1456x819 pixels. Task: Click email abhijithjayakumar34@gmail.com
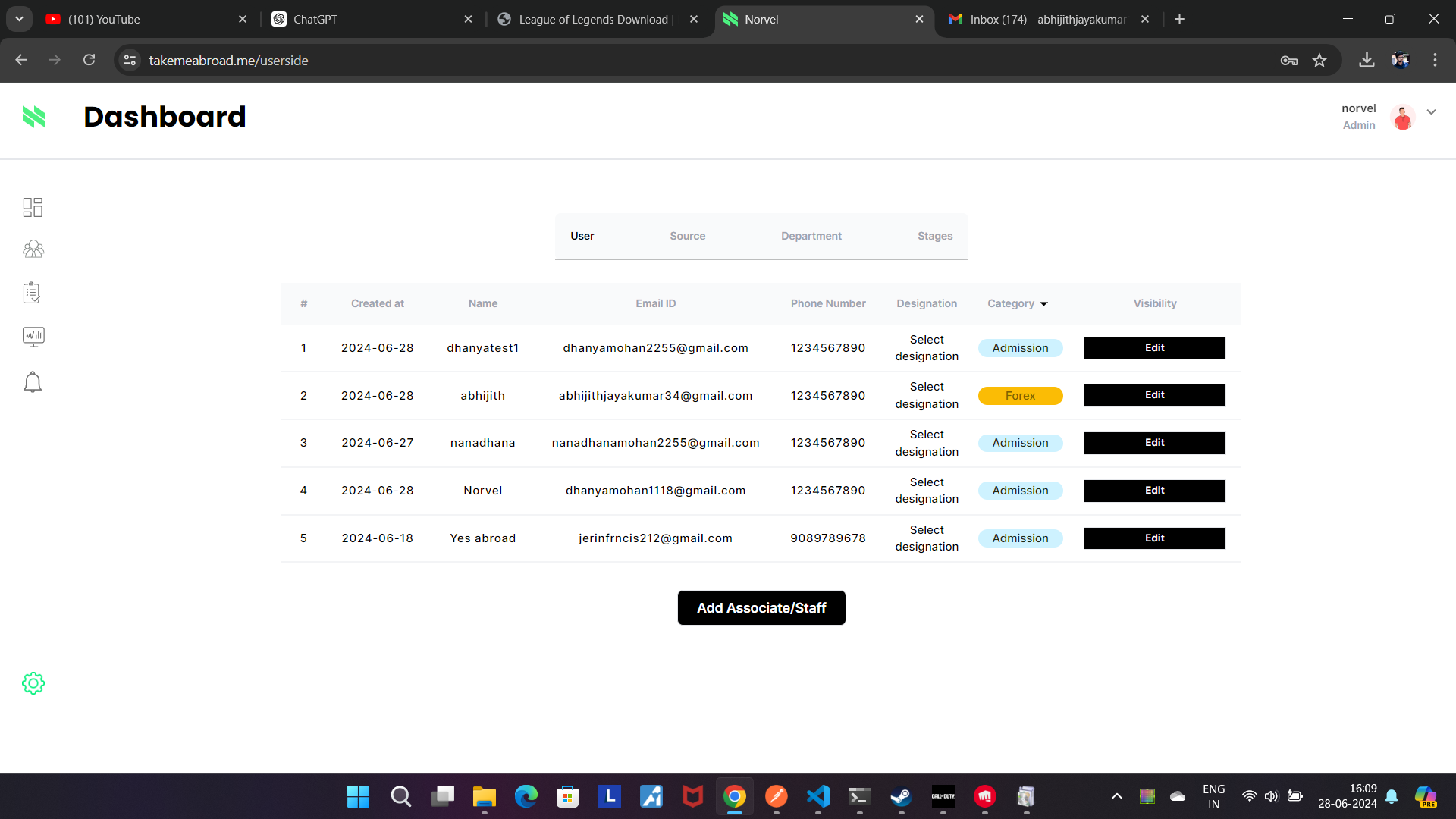(x=655, y=396)
